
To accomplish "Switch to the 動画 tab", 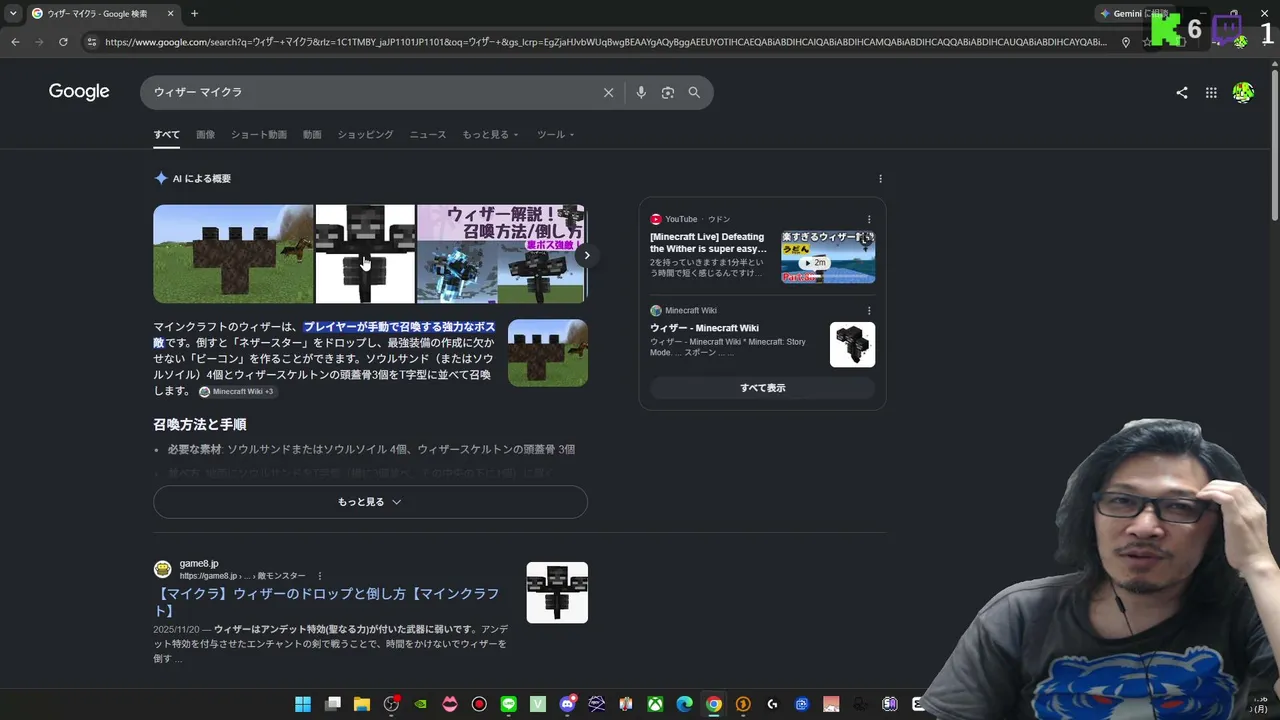I will (x=312, y=135).
